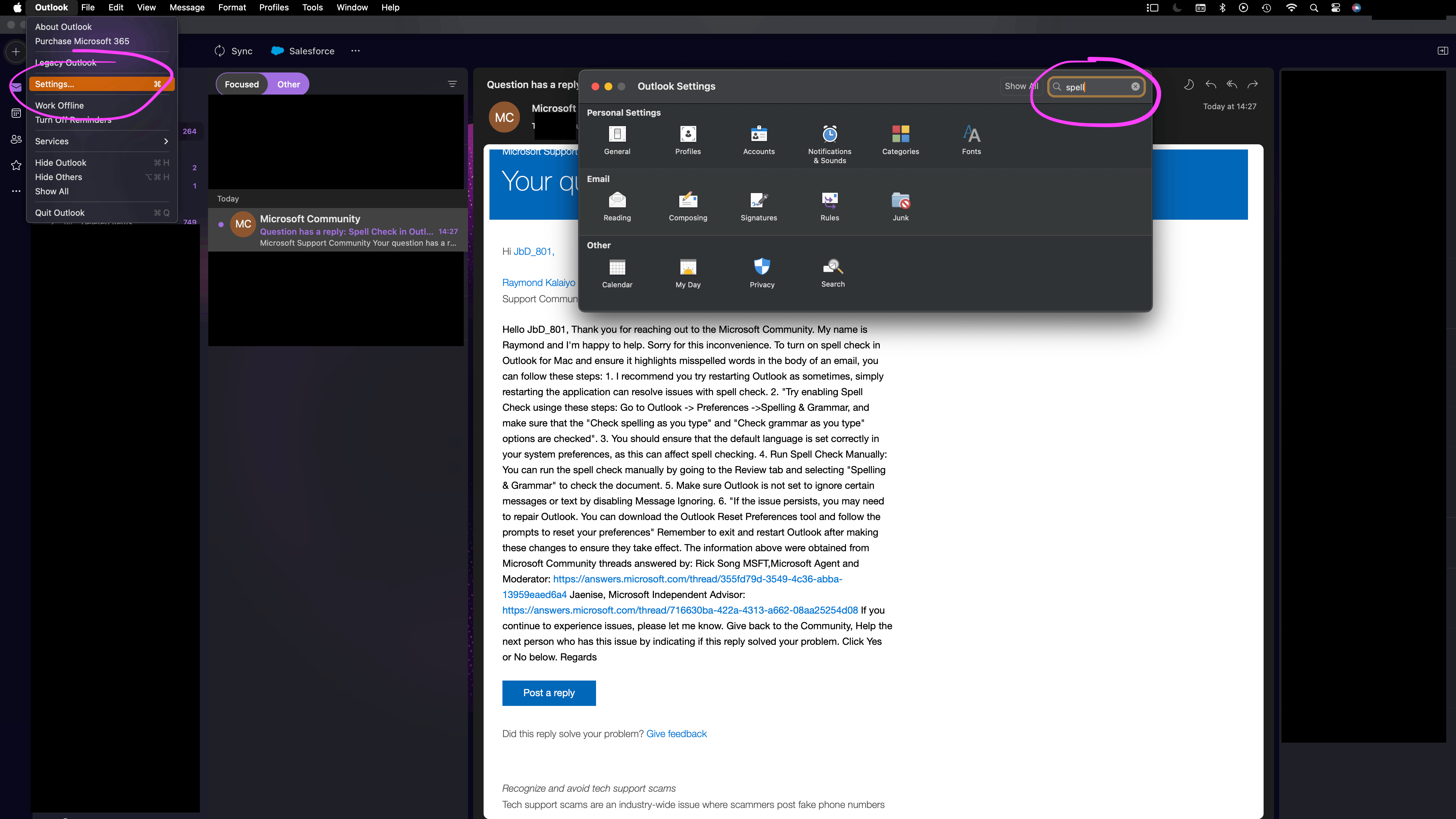The height and width of the screenshot is (819, 1456).
Task: Open the 355fd79d thread link
Action: tap(697, 579)
